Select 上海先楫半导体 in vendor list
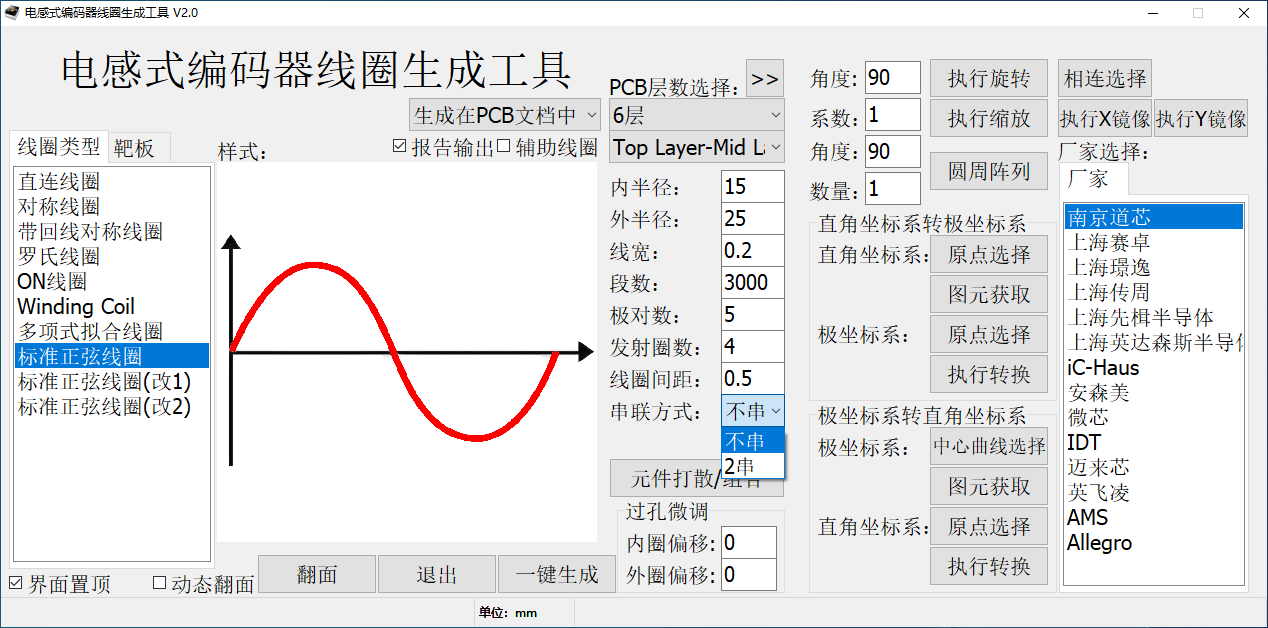The width and height of the screenshot is (1268, 628). (x=1154, y=317)
